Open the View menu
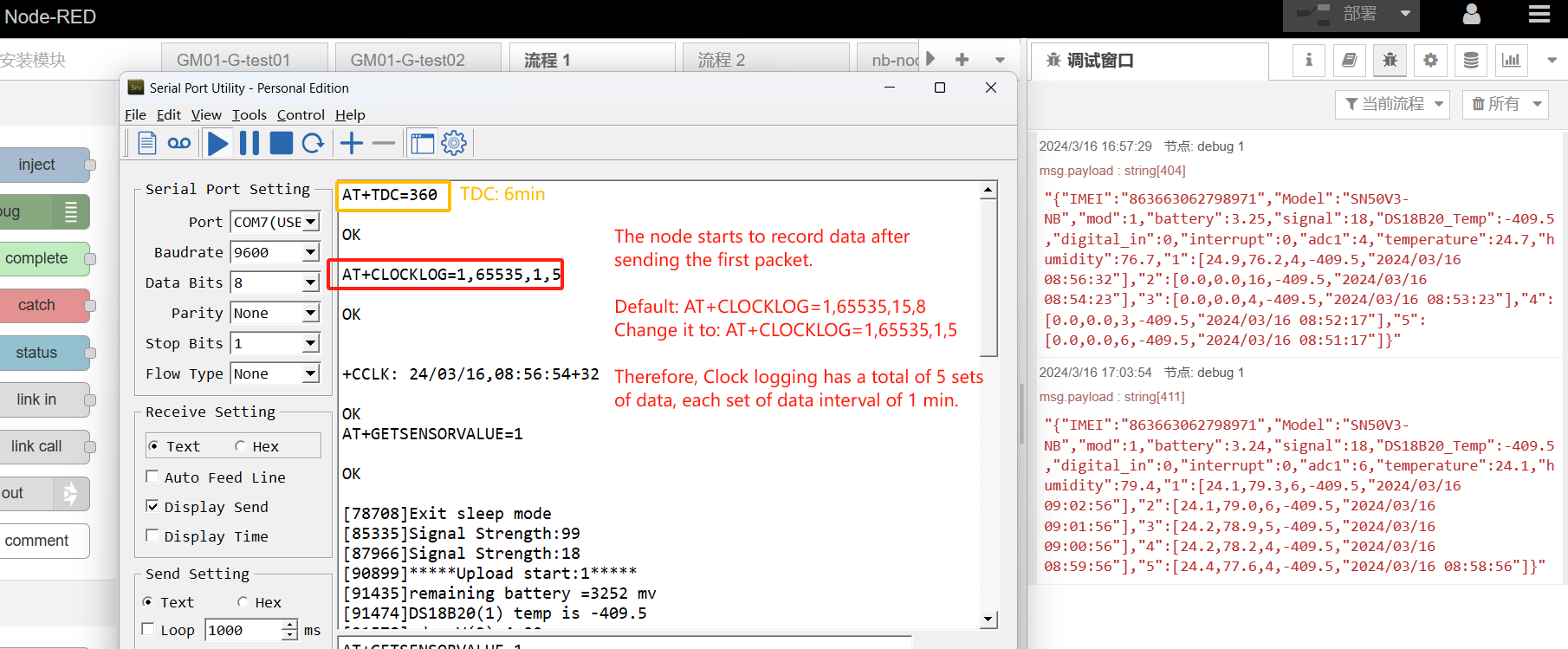Image resolution: width=1568 pixels, height=649 pixels. (206, 114)
